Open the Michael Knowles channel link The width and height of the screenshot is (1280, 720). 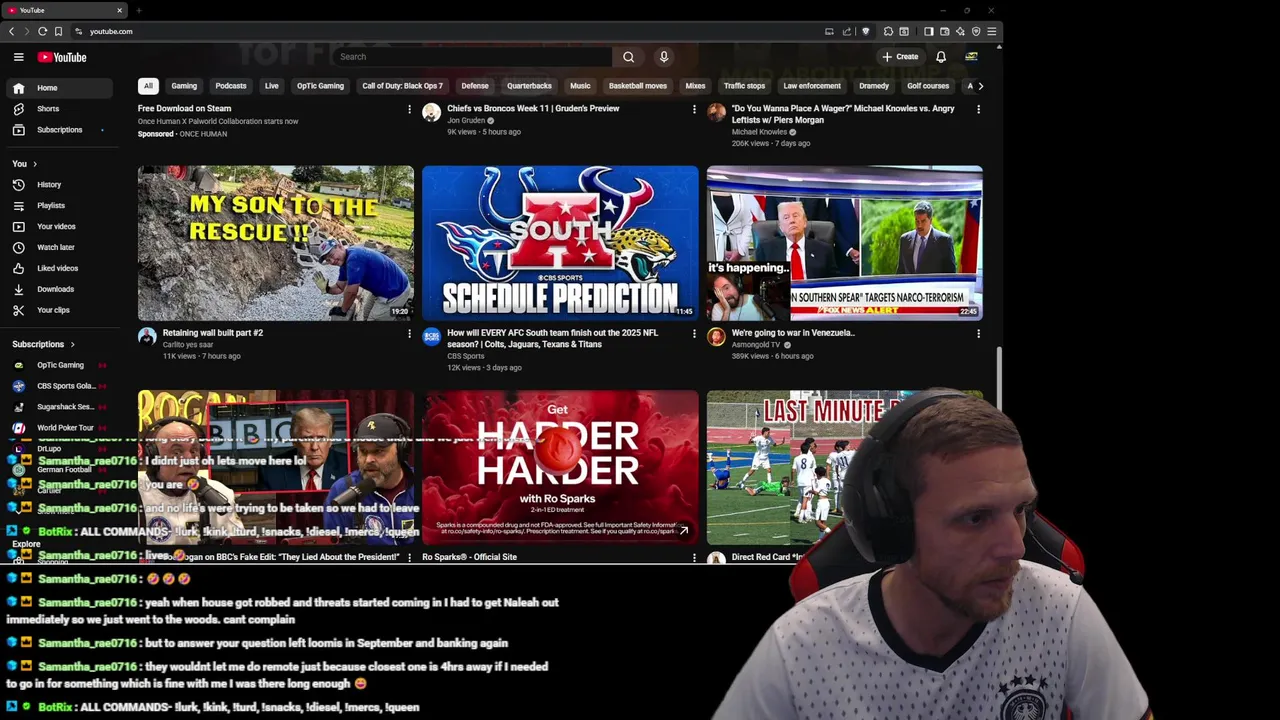(x=759, y=132)
